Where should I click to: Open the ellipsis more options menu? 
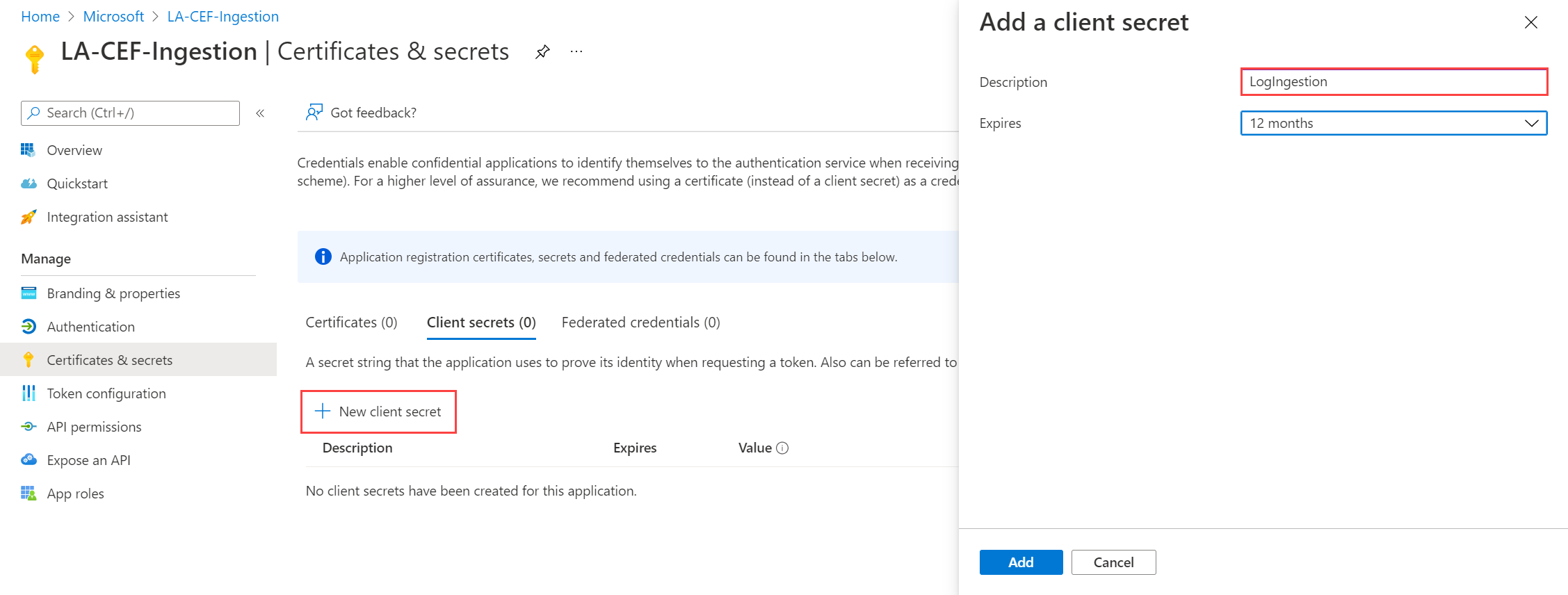pos(576,52)
